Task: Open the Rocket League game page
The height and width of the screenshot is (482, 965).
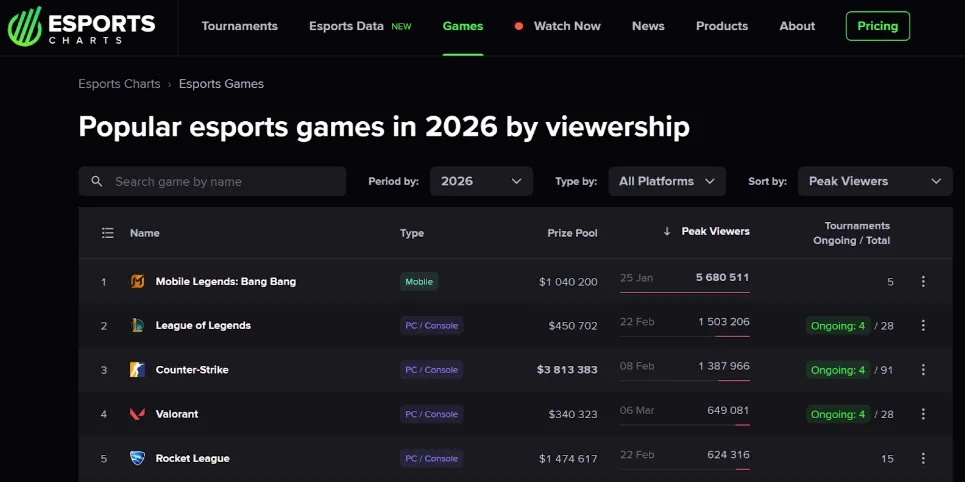Action: 193,459
